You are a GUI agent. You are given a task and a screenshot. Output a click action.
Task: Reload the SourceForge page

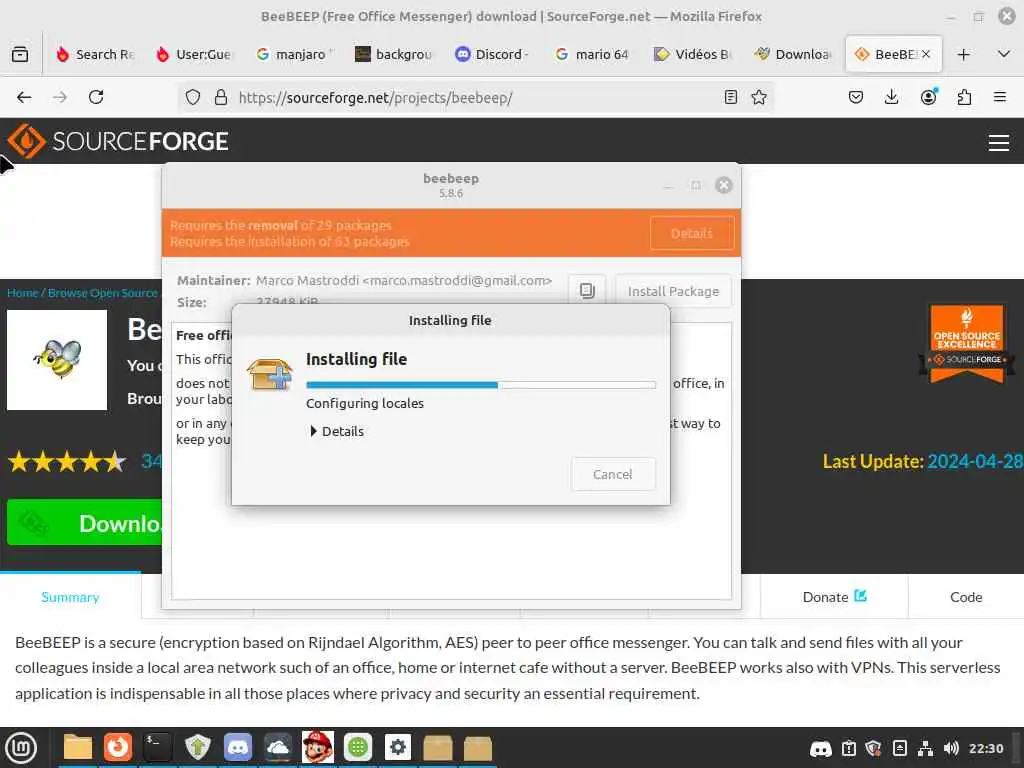pos(96,97)
